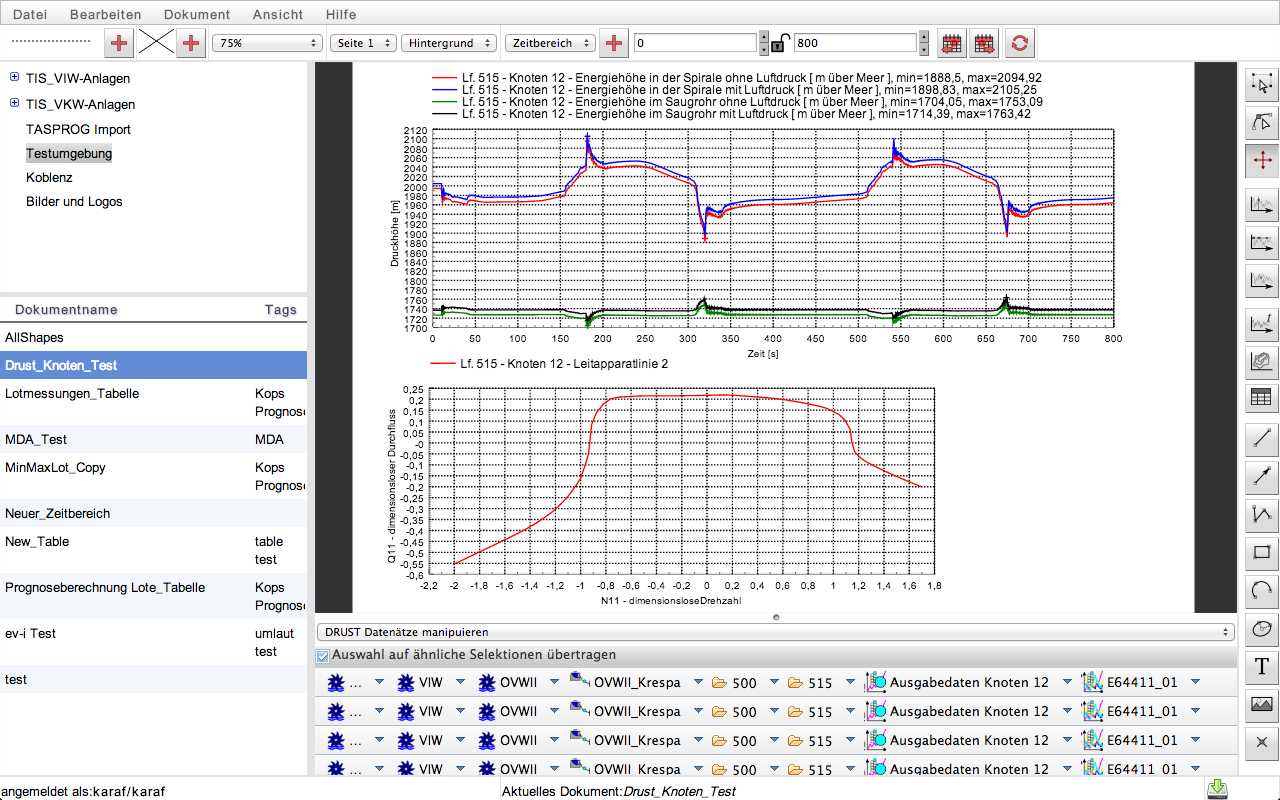Insert a table with the grid icon

(1262, 398)
